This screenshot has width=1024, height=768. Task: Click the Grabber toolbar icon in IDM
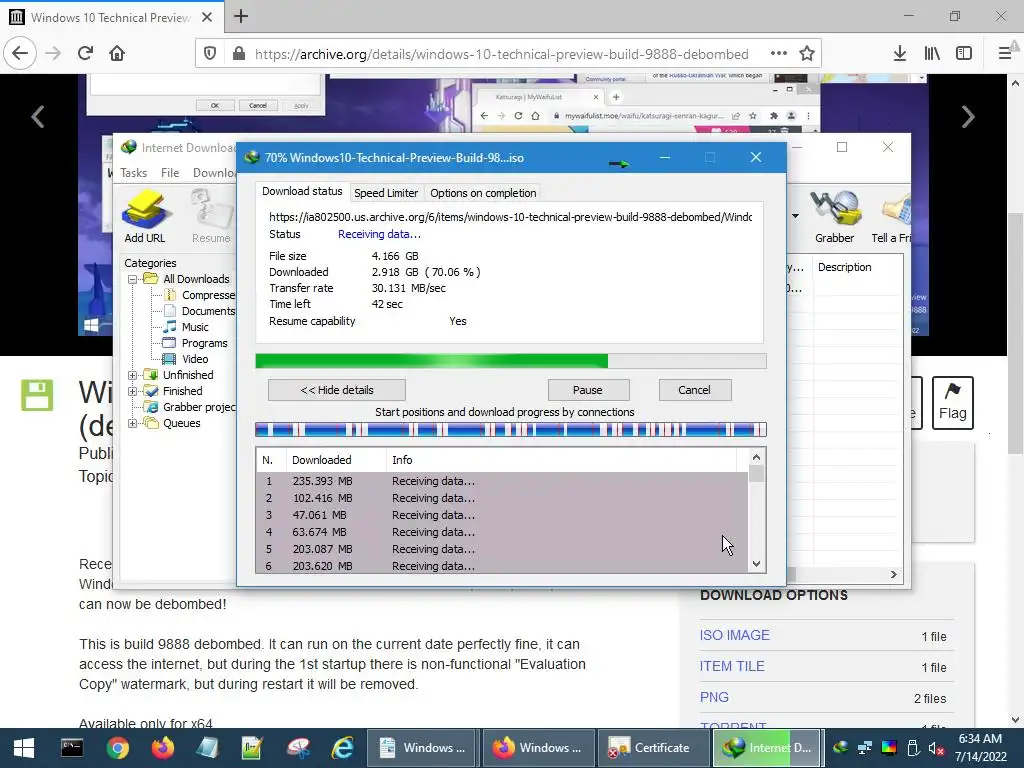pyautogui.click(x=834, y=216)
